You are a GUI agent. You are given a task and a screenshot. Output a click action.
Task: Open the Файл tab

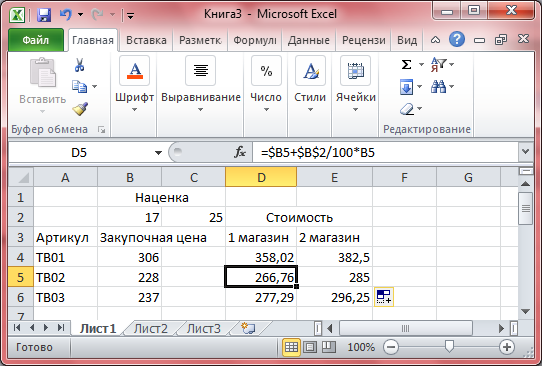[36, 40]
